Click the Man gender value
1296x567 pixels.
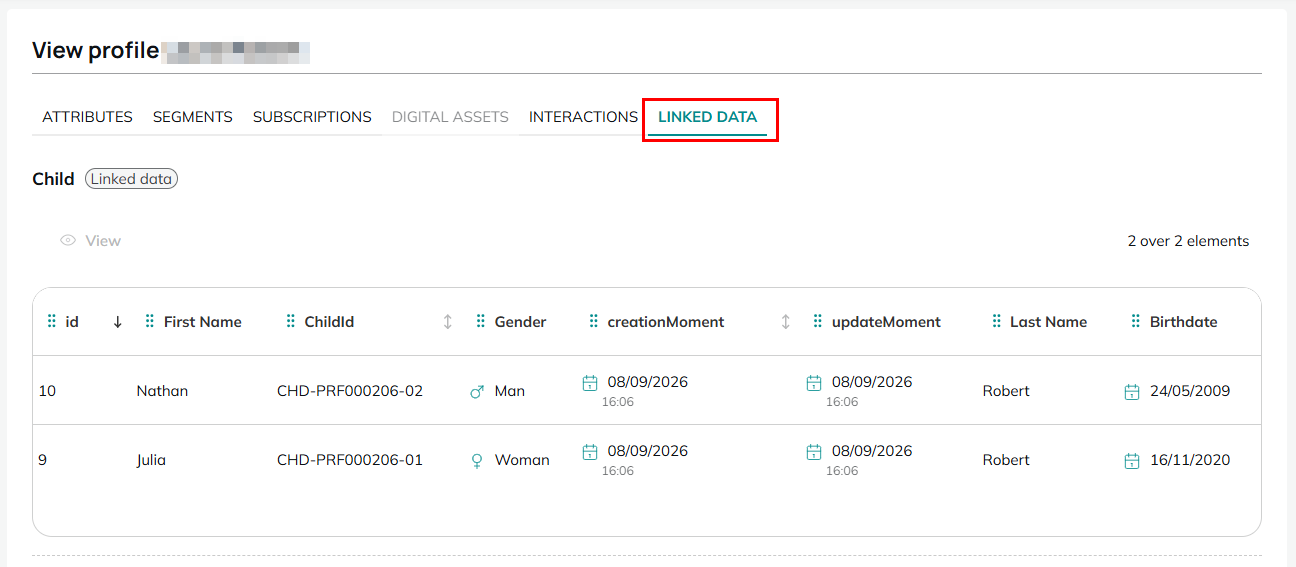[x=510, y=391]
